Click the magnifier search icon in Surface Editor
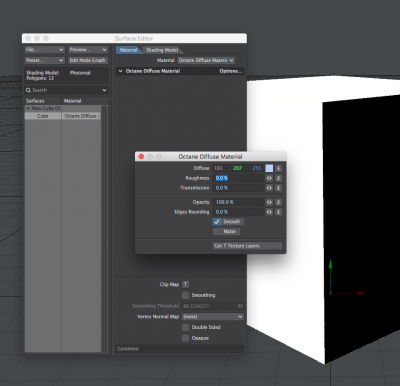This screenshot has width=400, height=386. [28, 90]
